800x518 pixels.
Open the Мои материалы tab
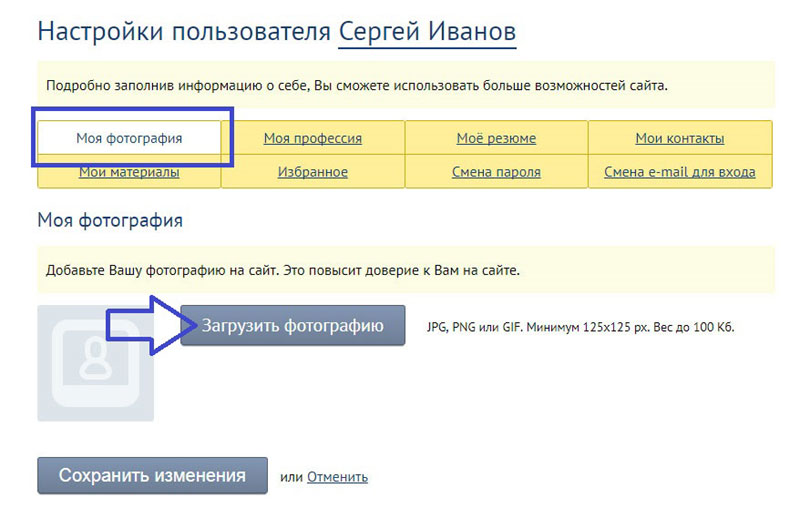[128, 172]
